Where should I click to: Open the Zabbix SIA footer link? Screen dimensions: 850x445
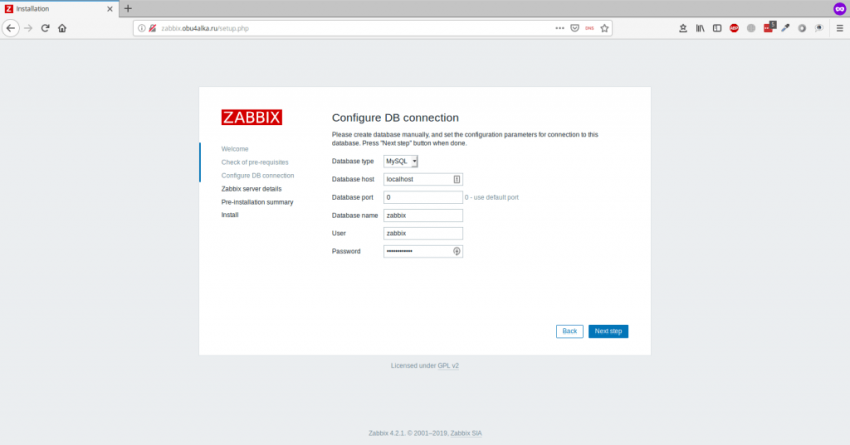466,433
